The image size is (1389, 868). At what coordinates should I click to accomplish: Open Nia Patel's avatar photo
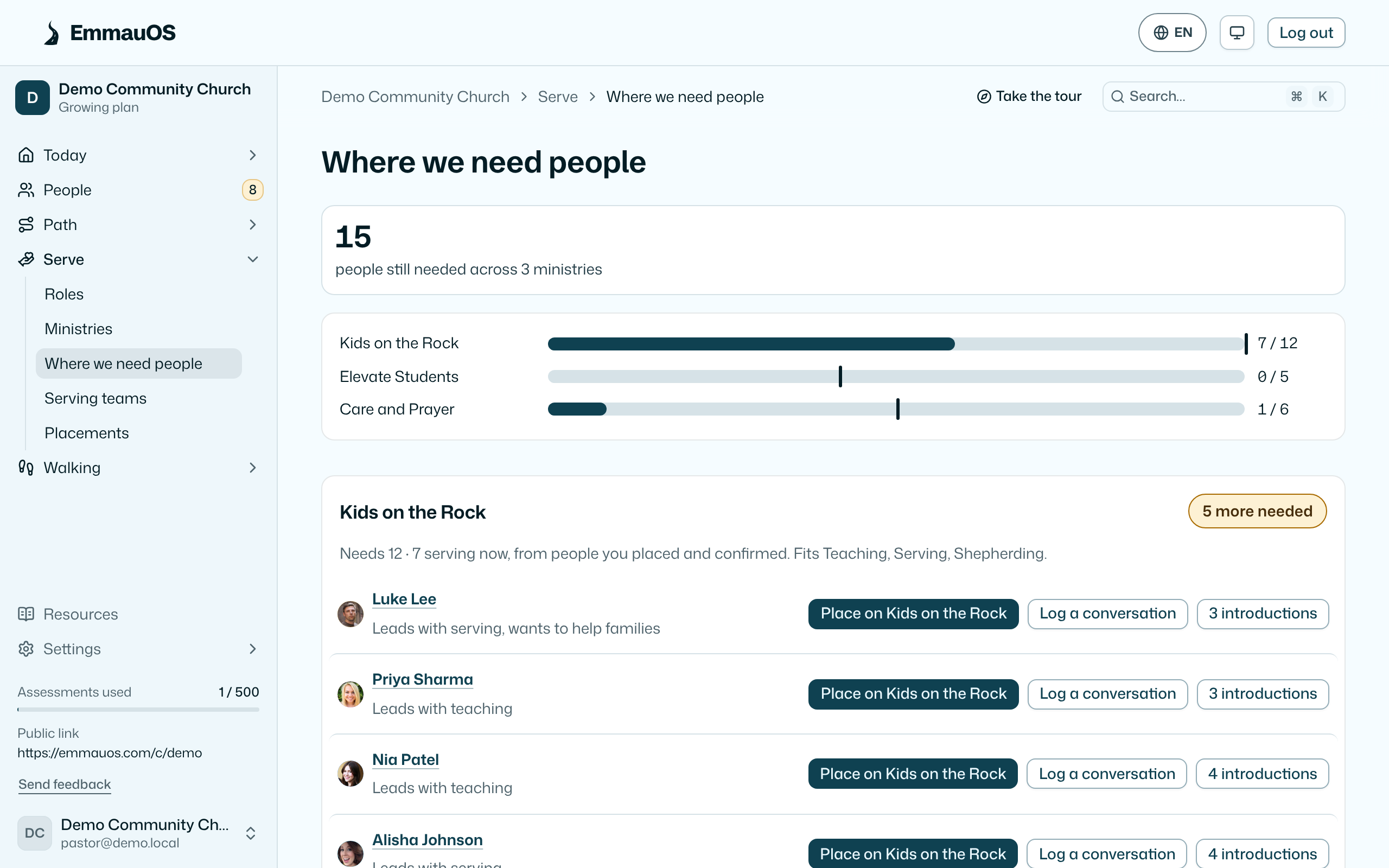click(350, 773)
